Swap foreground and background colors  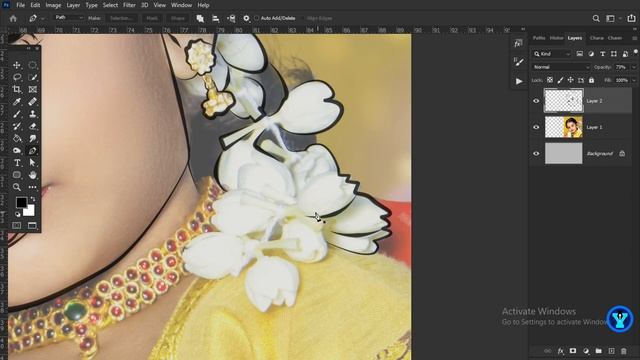click(33, 200)
